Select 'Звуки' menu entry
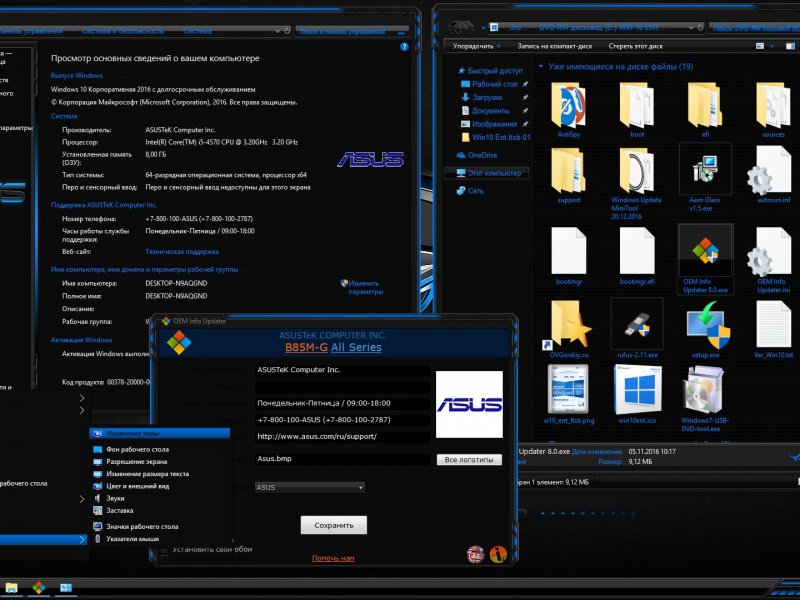The width and height of the screenshot is (800, 600). pyautogui.click(x=160, y=498)
